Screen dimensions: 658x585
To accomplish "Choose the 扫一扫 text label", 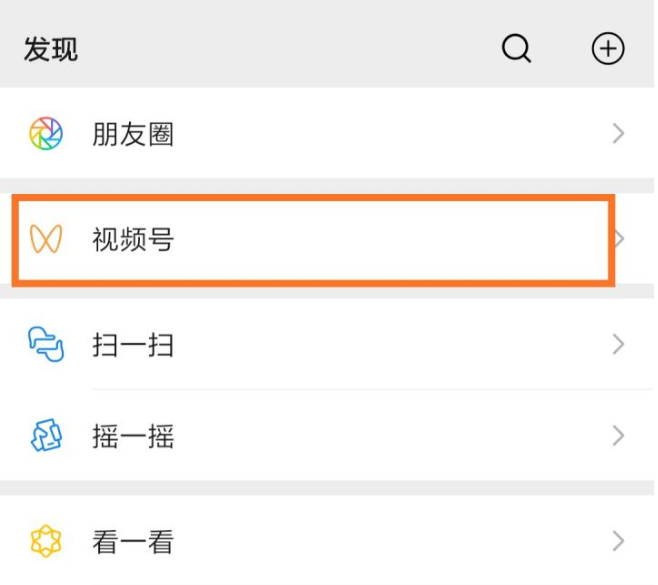I will [x=133, y=346].
